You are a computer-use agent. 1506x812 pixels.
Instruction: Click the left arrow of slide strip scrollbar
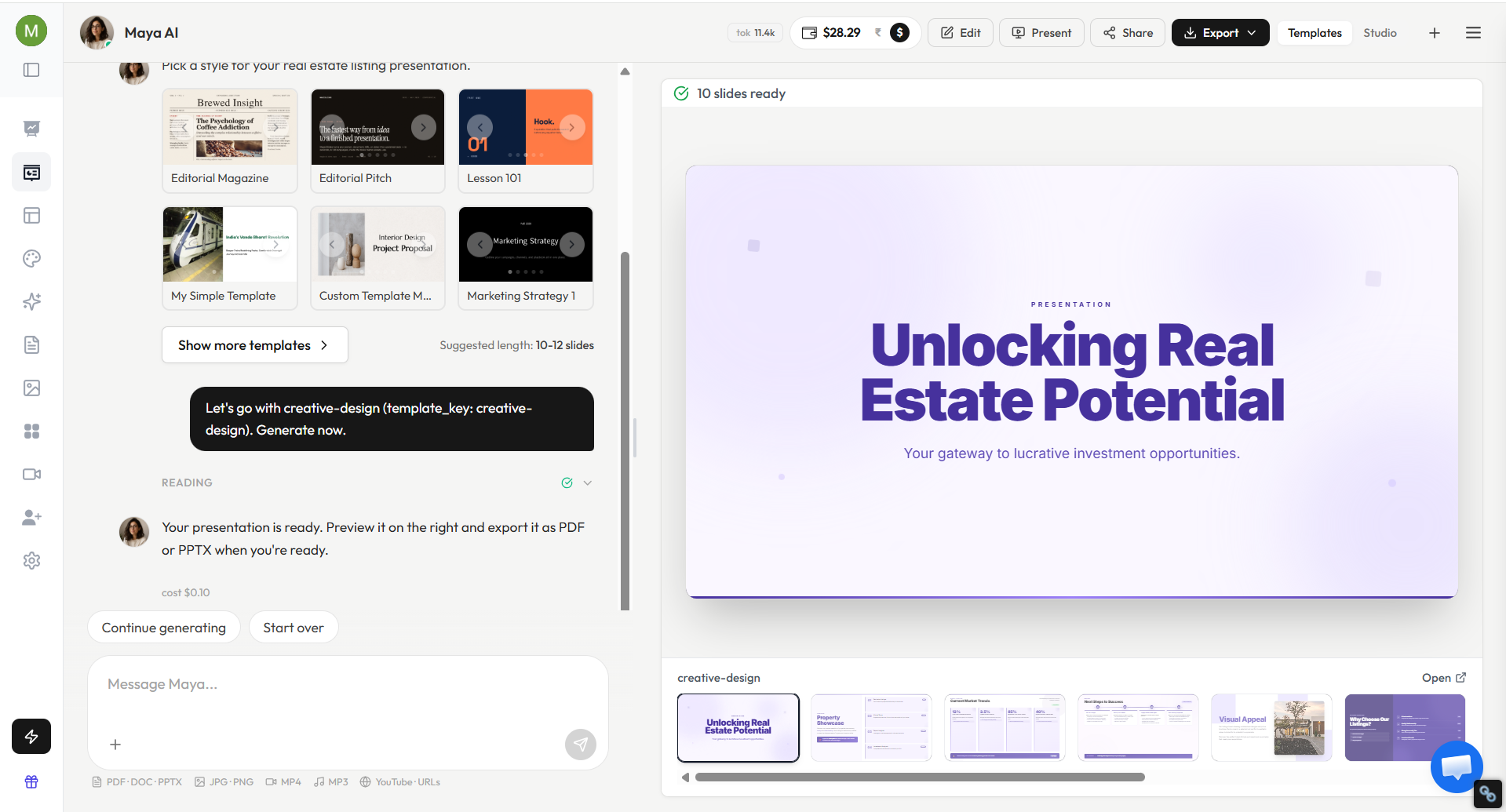tap(685, 777)
